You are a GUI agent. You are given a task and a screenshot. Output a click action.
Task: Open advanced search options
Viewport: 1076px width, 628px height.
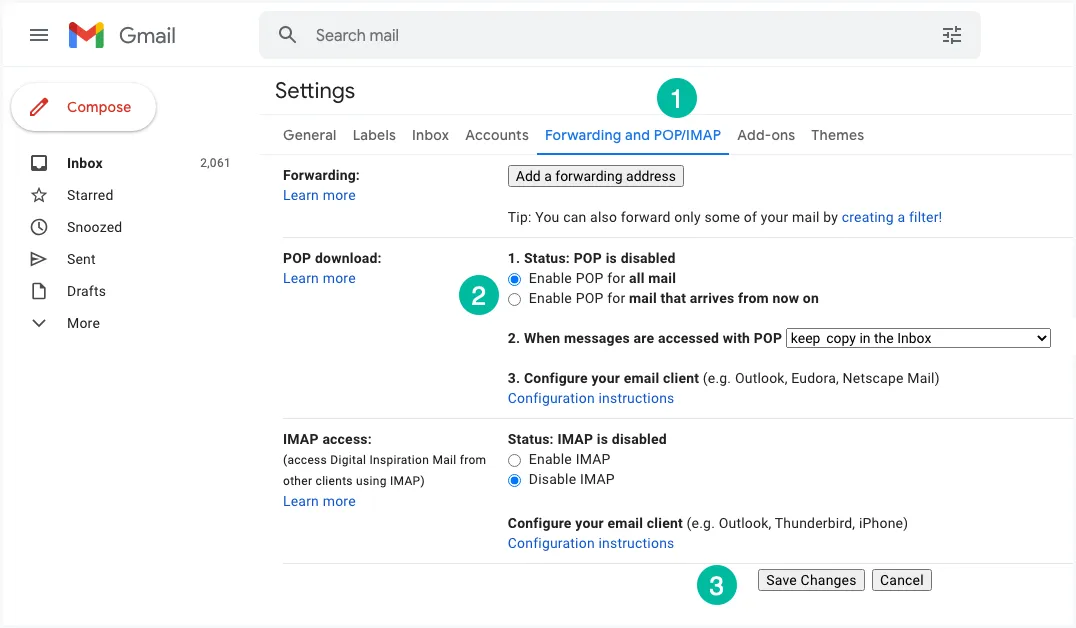pyautogui.click(x=952, y=35)
